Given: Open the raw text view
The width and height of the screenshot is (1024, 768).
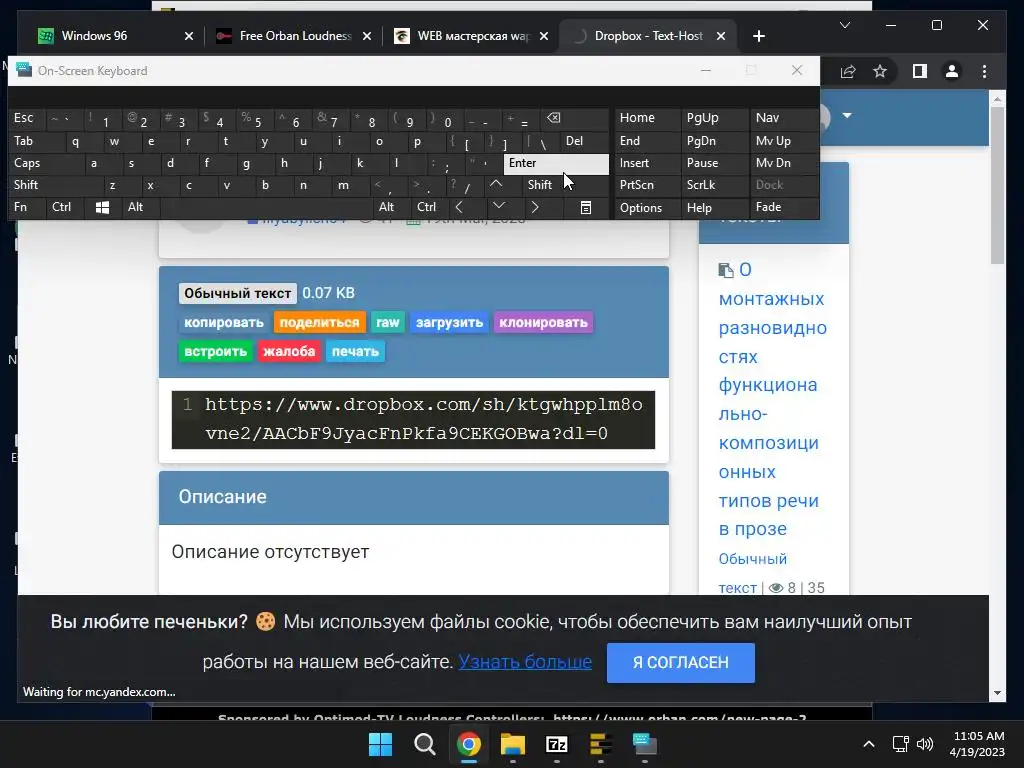Looking at the screenshot, I should click(387, 323).
